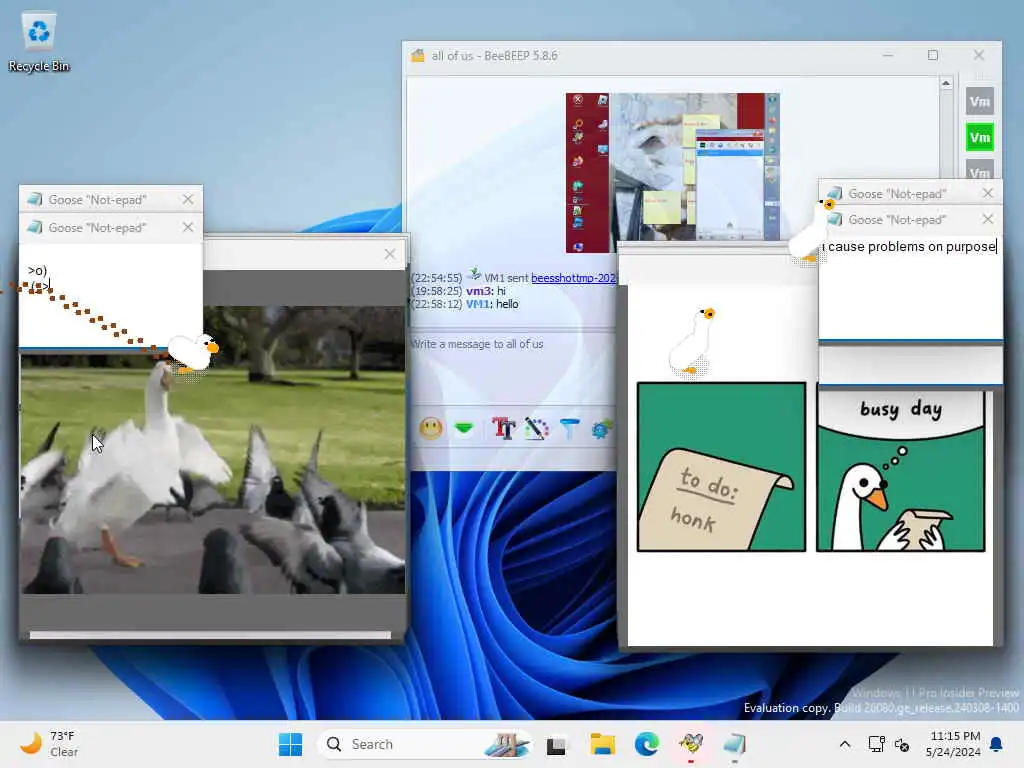This screenshot has width=1024, height=768.
Task: Click the blue gear settings icon in BeeBEEP
Action: pos(601,428)
